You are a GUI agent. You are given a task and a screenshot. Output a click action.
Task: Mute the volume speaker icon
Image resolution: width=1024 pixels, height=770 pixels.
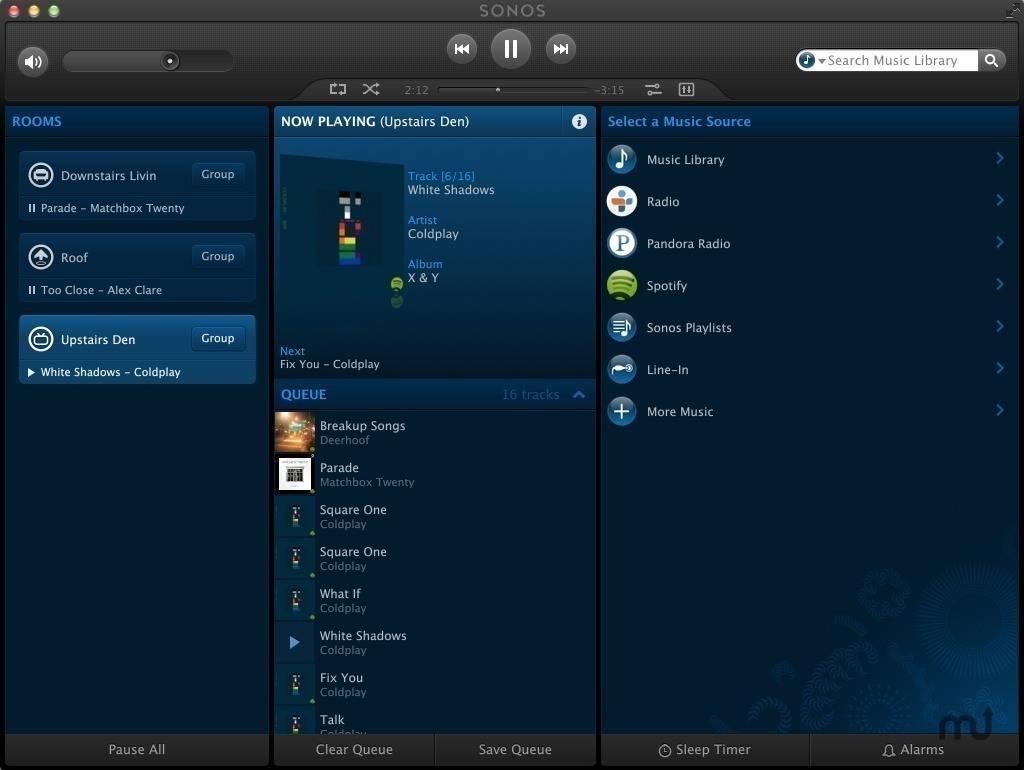tap(33, 62)
